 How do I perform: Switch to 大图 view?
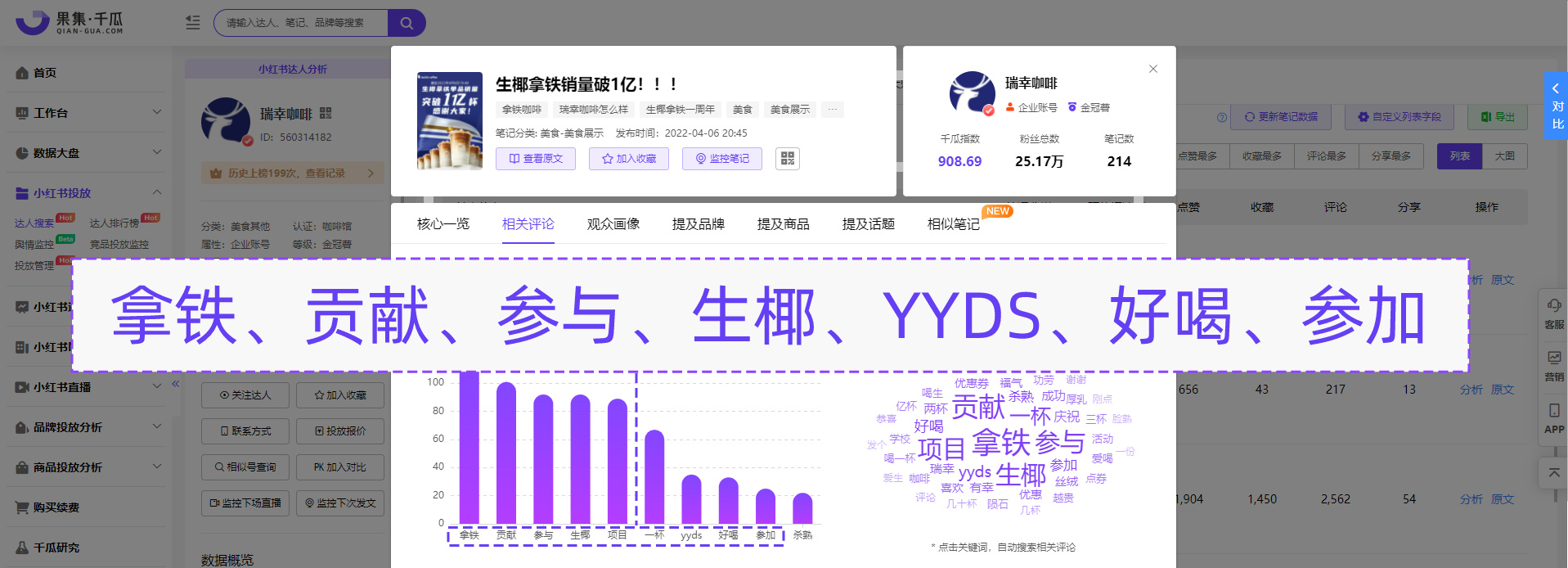[x=1505, y=156]
